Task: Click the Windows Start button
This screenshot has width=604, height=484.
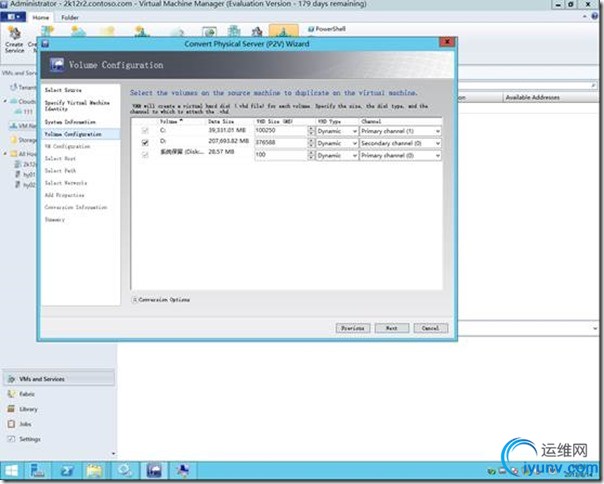Action: (11, 471)
